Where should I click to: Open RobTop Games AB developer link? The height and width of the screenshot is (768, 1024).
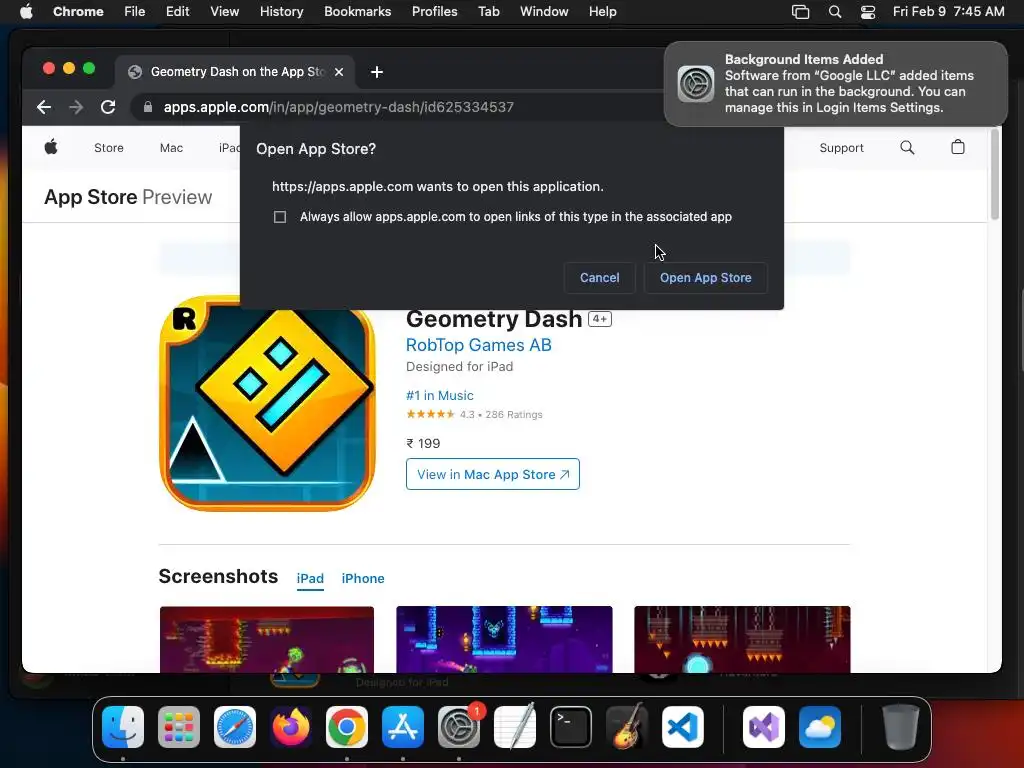479,345
